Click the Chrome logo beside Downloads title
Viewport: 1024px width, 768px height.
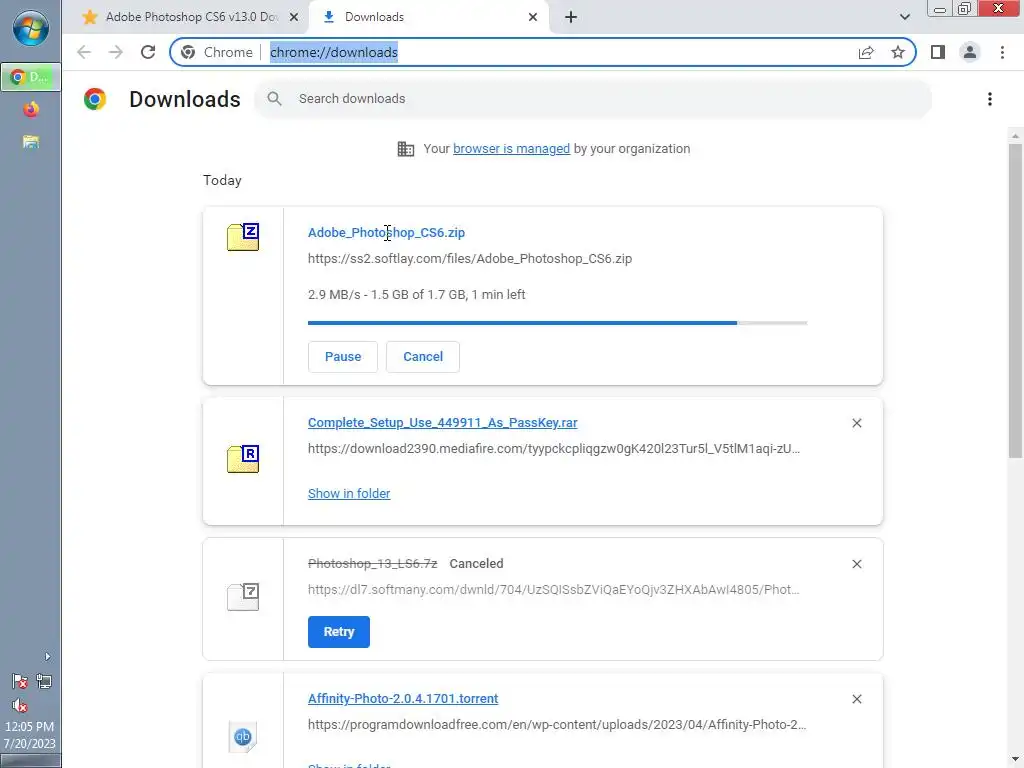95,99
